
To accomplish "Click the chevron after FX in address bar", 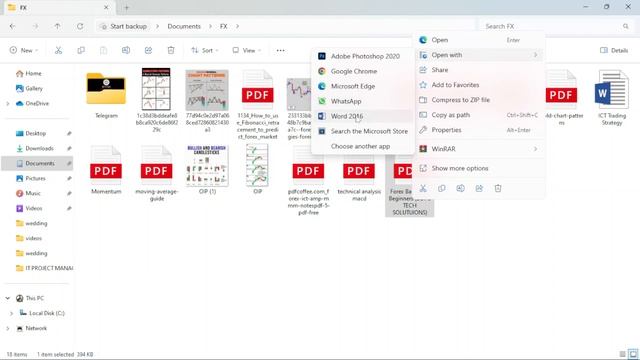I will click(x=237, y=26).
